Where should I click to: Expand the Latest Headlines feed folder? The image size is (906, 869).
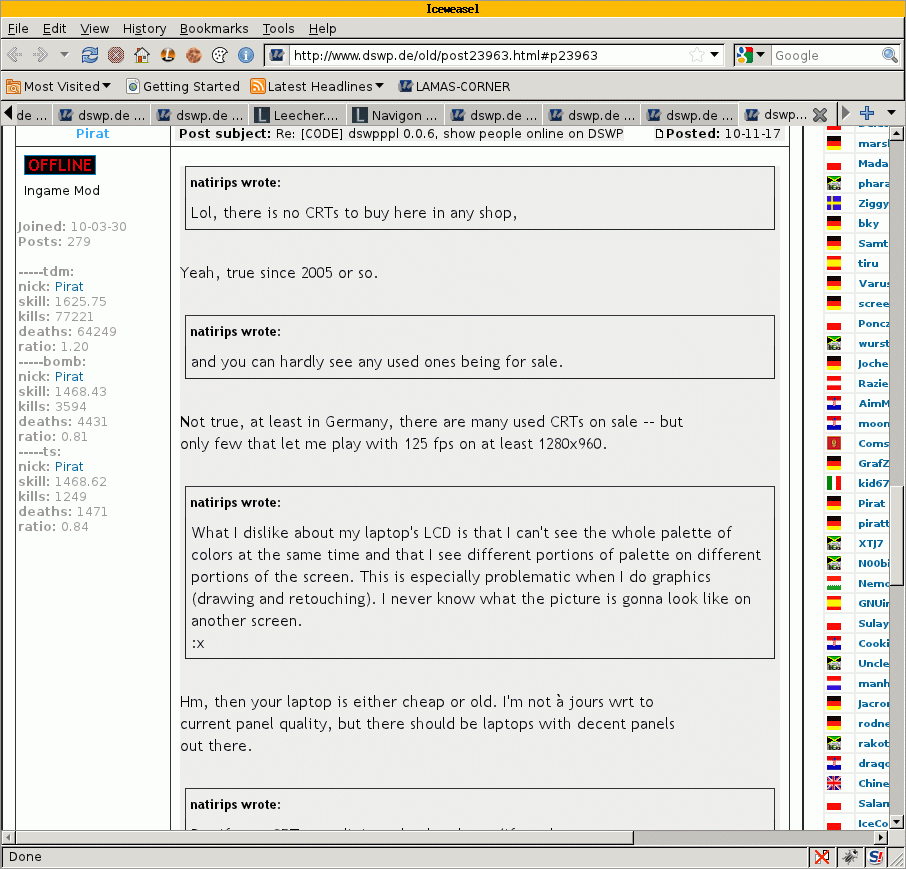tap(317, 86)
